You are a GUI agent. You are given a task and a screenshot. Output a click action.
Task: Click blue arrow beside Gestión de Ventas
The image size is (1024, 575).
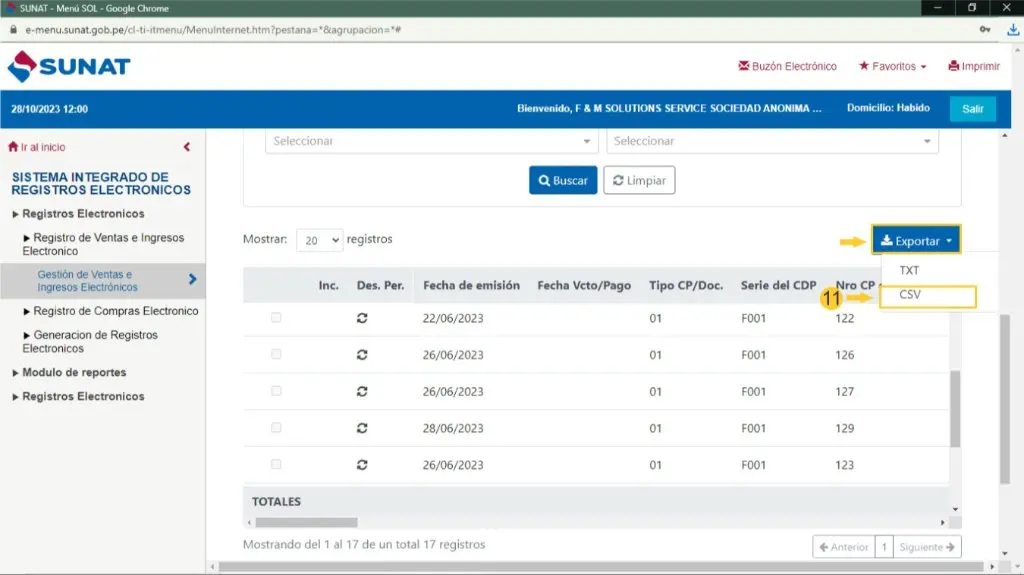[192, 280]
